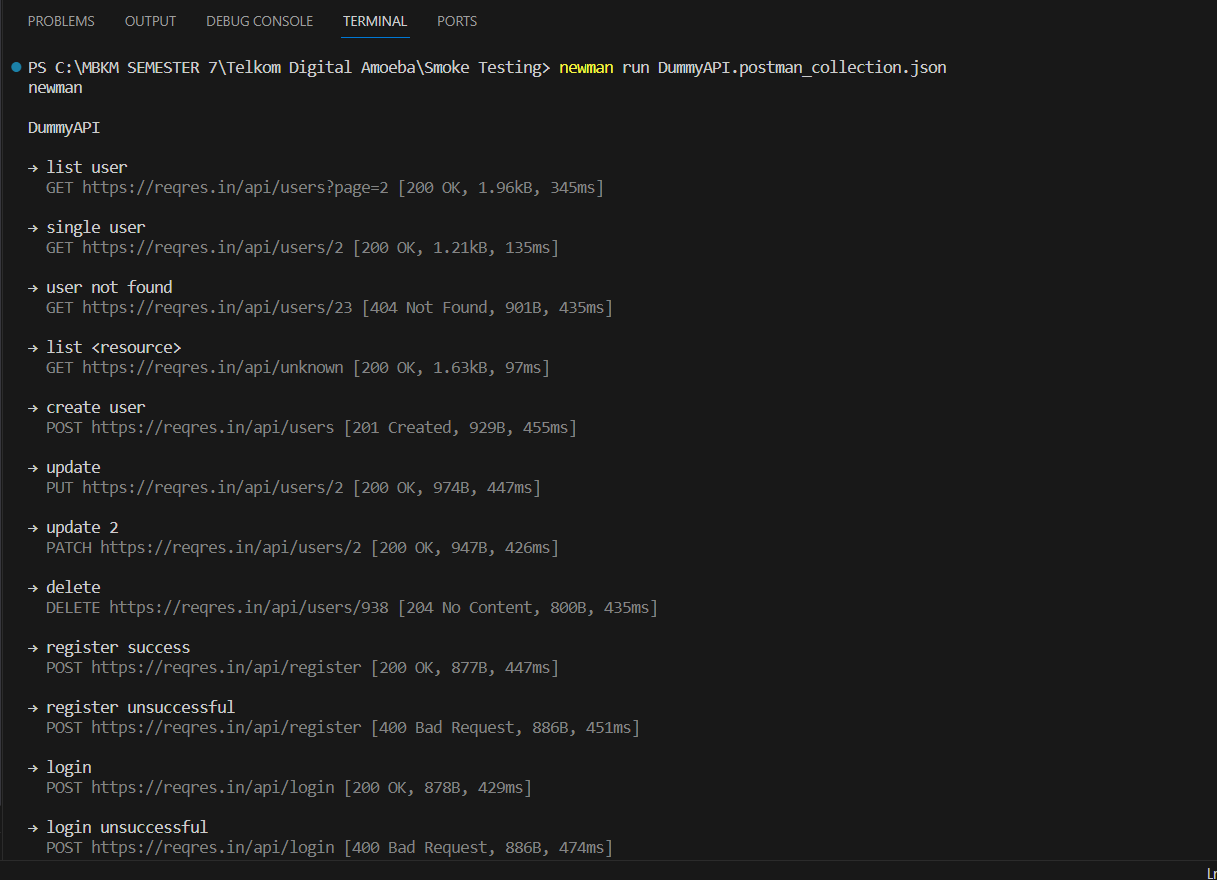
Task: Click the PUT api/users/2 URL
Action: pos(212,487)
